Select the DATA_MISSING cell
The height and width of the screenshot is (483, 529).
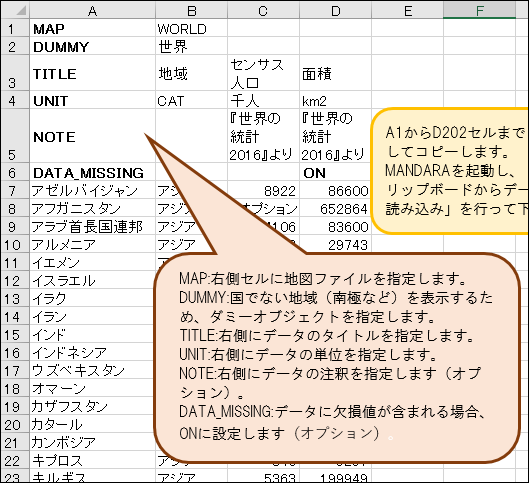point(92,172)
